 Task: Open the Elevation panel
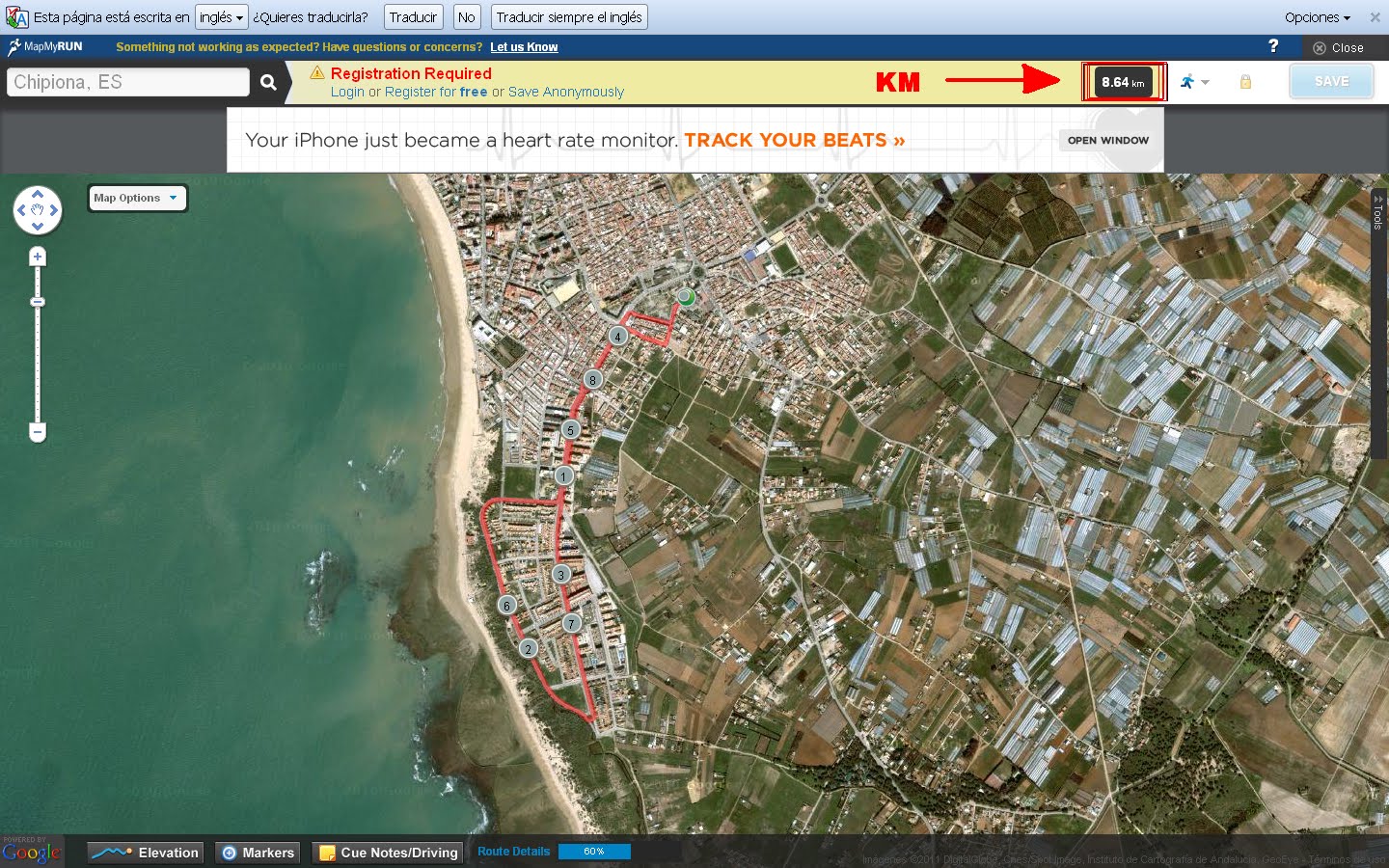coord(146,853)
